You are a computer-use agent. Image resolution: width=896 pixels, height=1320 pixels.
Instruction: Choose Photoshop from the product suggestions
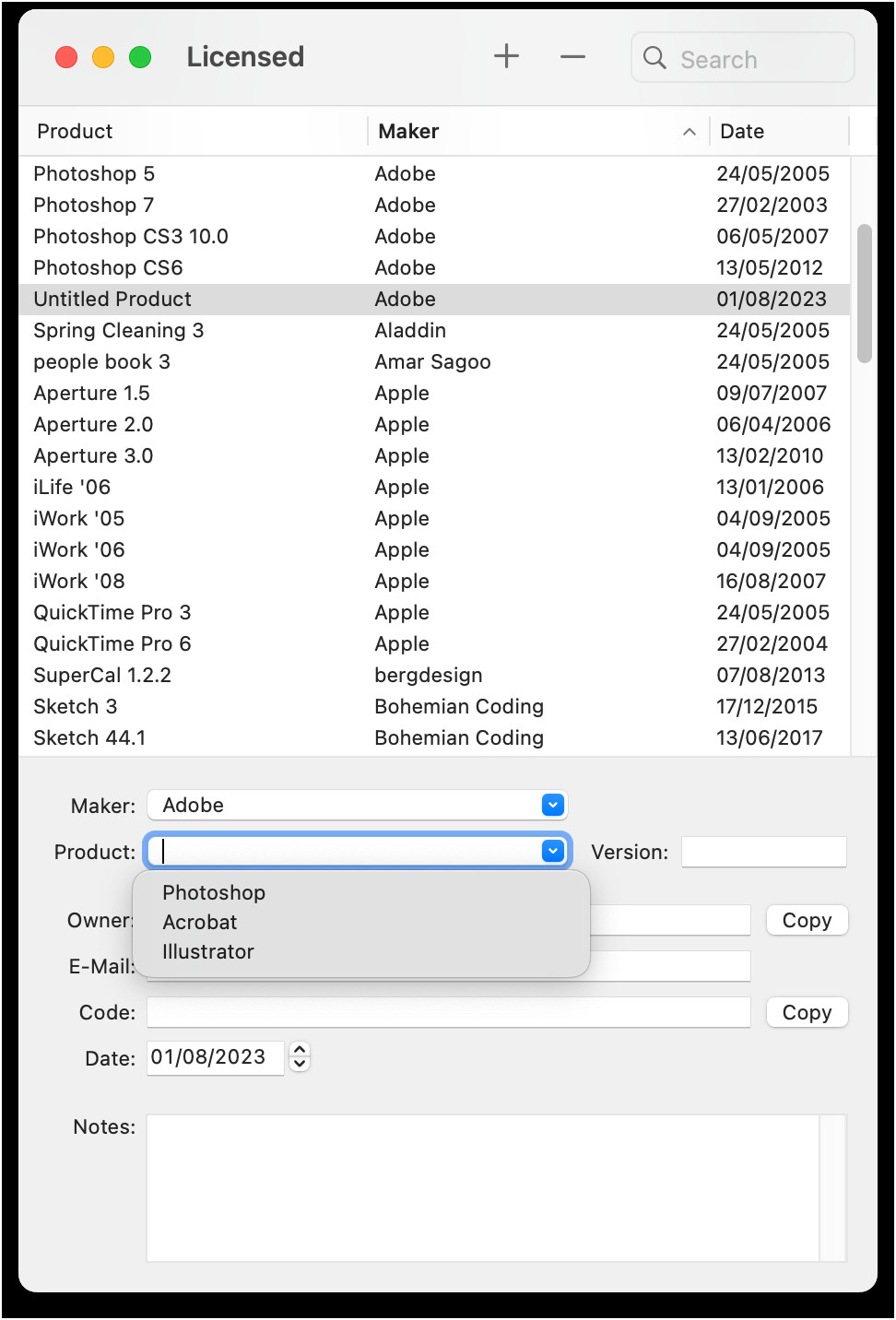click(x=214, y=892)
